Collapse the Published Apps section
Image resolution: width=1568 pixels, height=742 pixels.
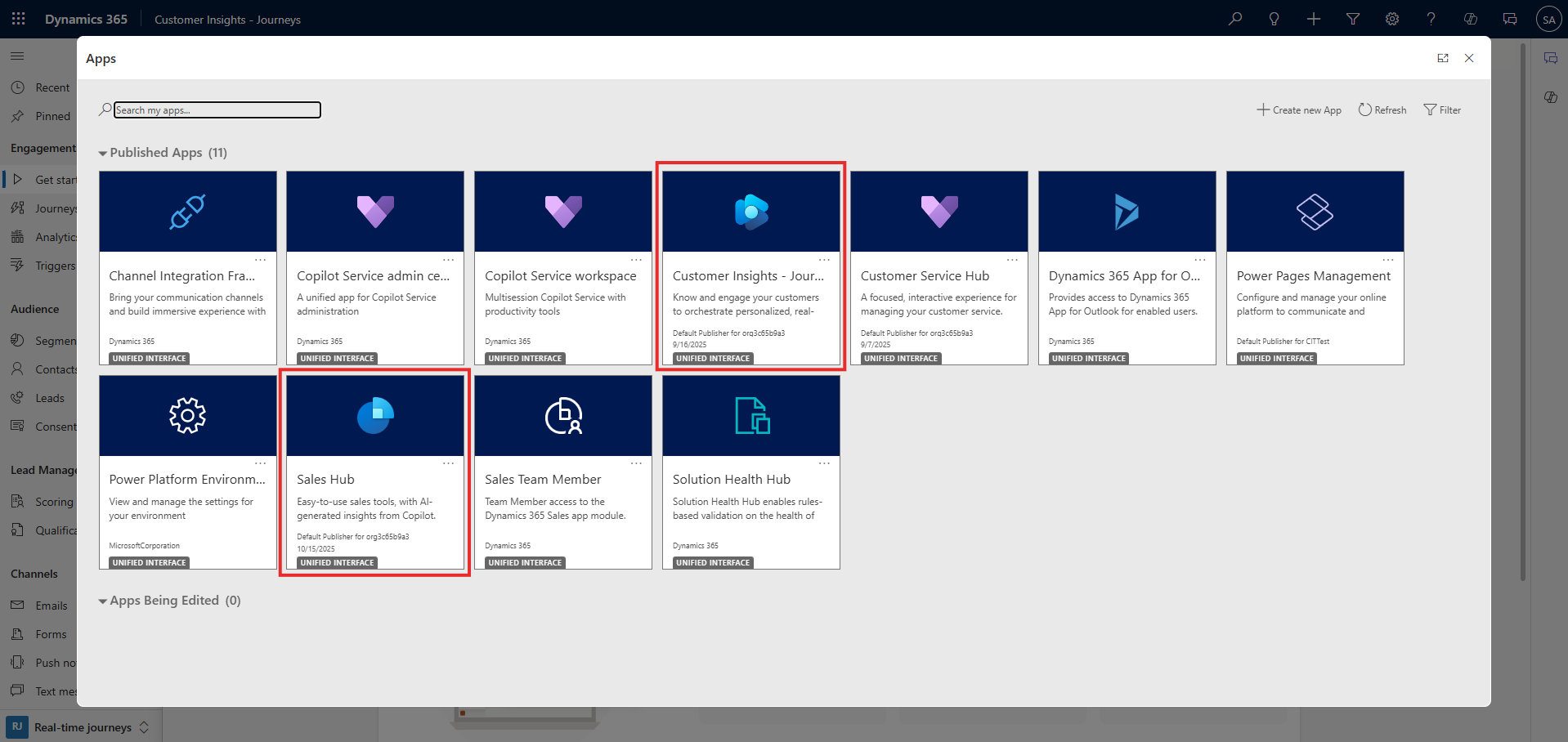103,153
